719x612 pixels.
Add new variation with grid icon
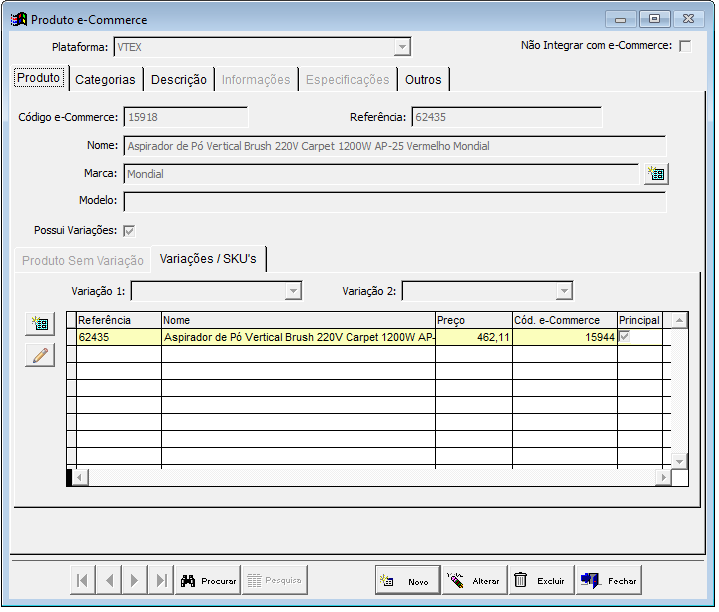(x=40, y=325)
